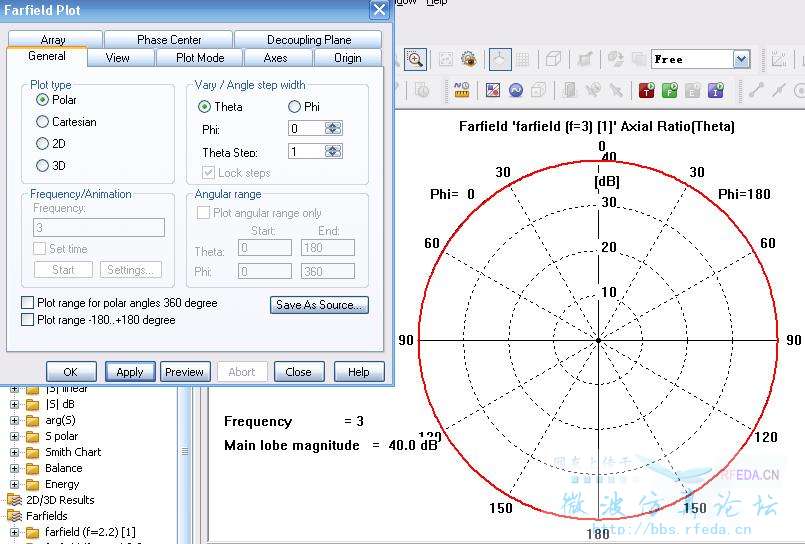Click the wireframe cube icon
Image resolution: width=805 pixels, height=544 pixels.
(553, 60)
